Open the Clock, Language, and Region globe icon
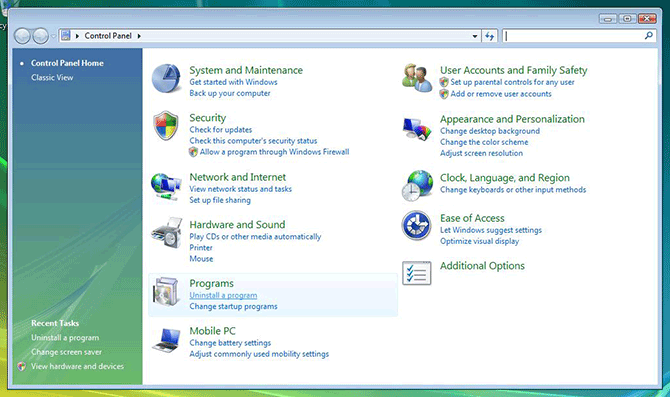 tap(417, 185)
